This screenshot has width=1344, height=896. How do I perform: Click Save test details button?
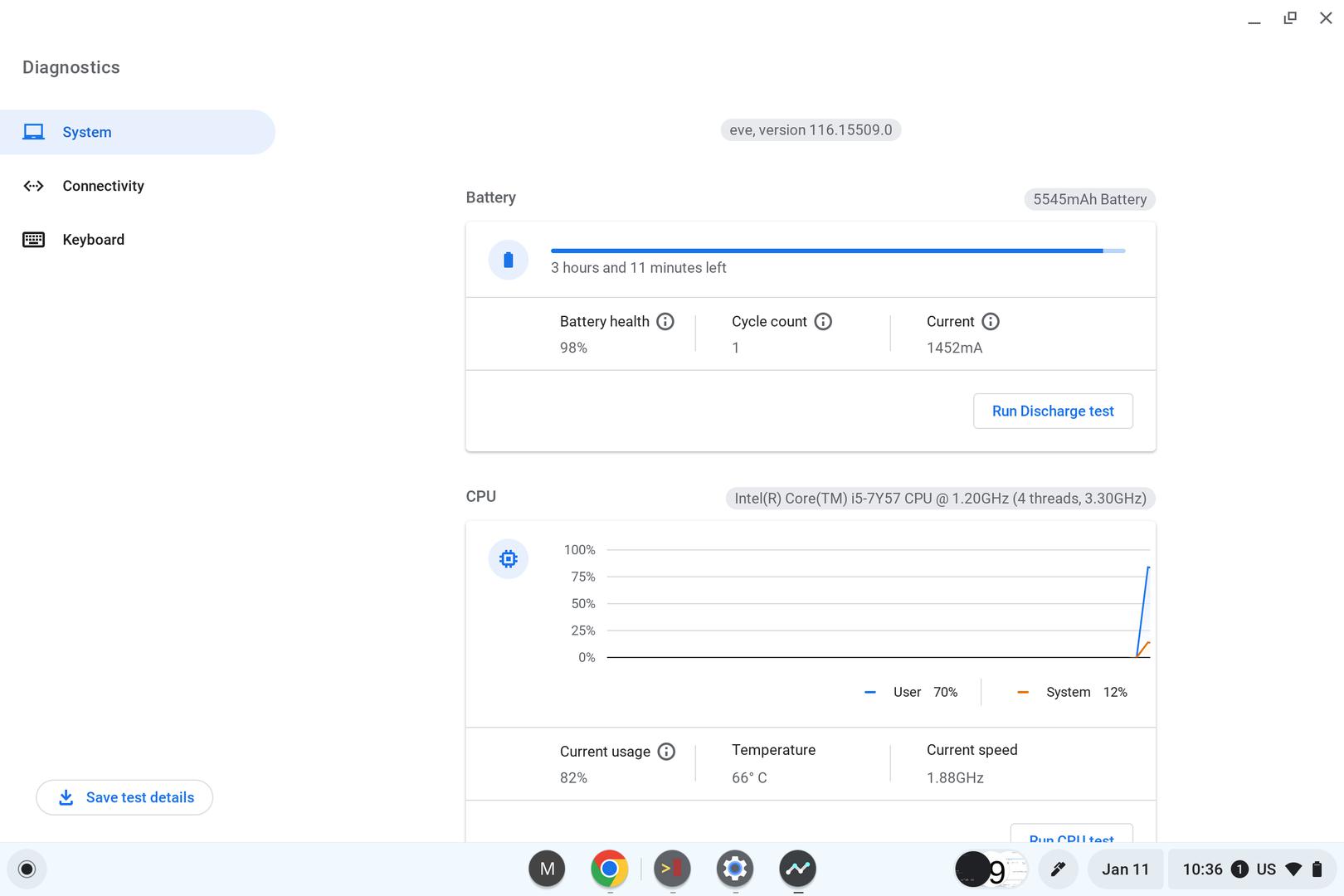124,797
